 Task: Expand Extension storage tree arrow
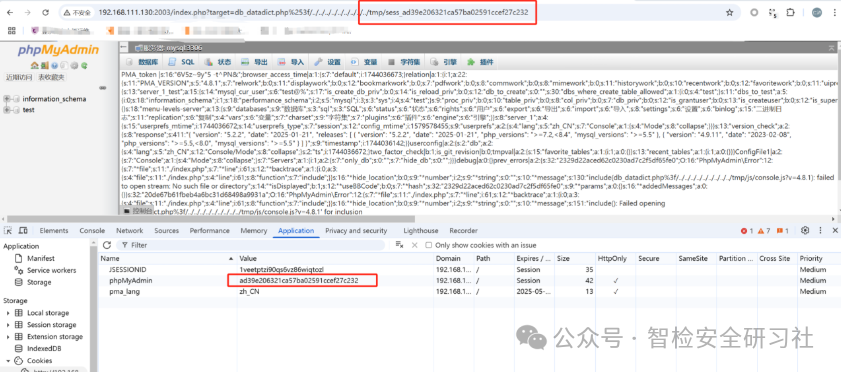tap(8, 337)
